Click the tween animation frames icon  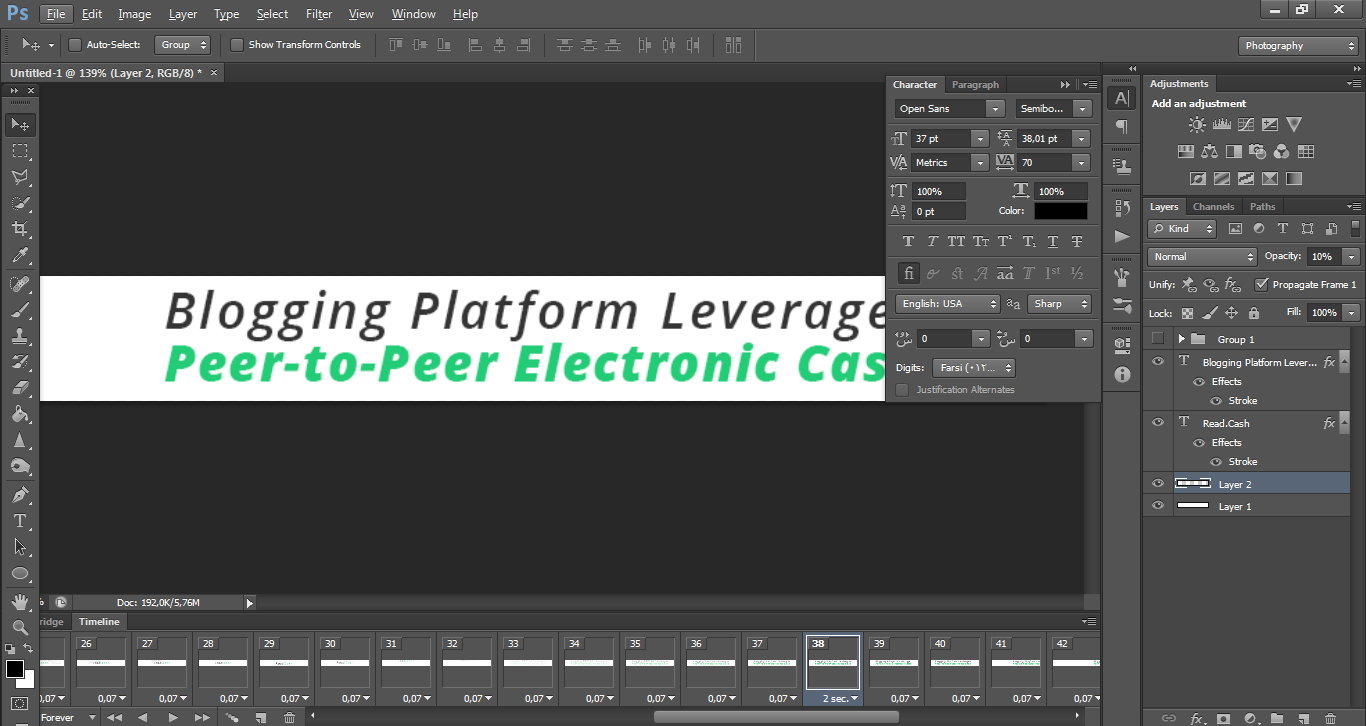[x=232, y=718]
